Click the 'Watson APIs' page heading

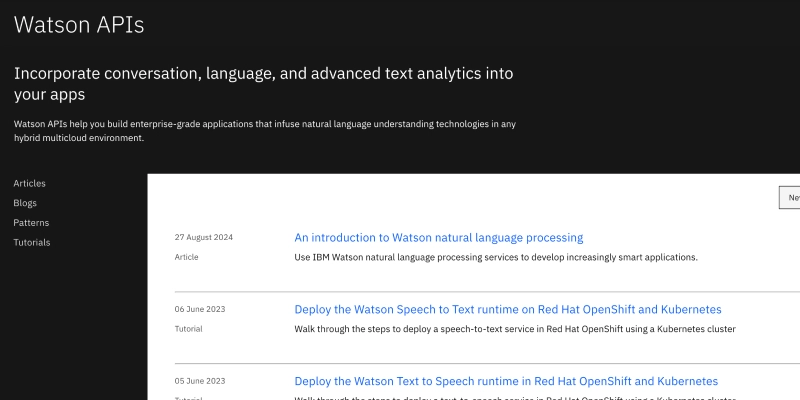click(x=79, y=24)
